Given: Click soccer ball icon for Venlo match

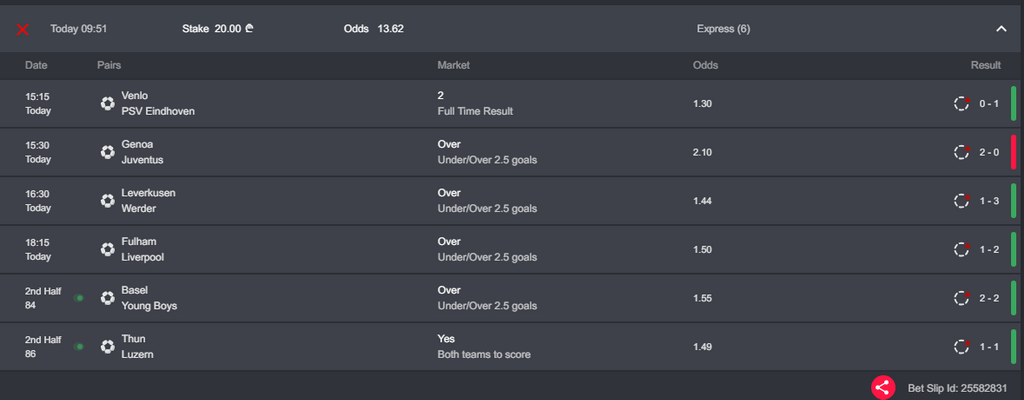Looking at the screenshot, I should (x=107, y=104).
